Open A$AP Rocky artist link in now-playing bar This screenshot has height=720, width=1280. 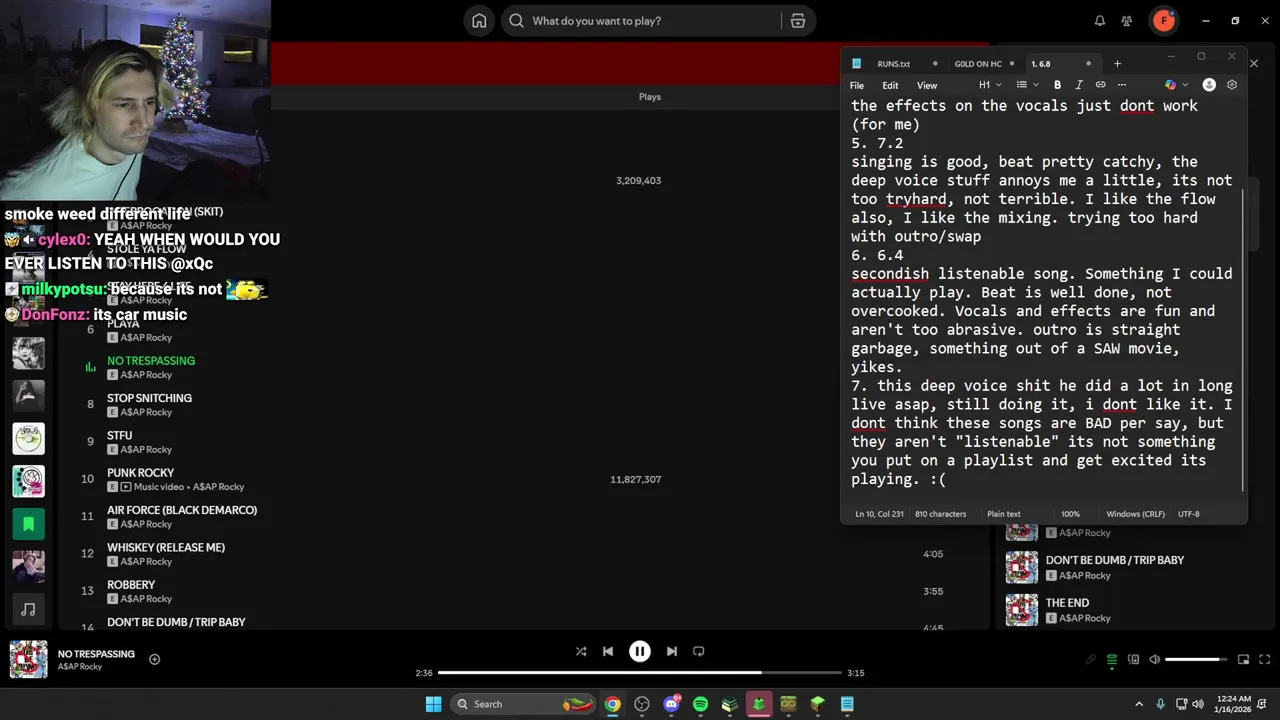pyautogui.click(x=80, y=667)
